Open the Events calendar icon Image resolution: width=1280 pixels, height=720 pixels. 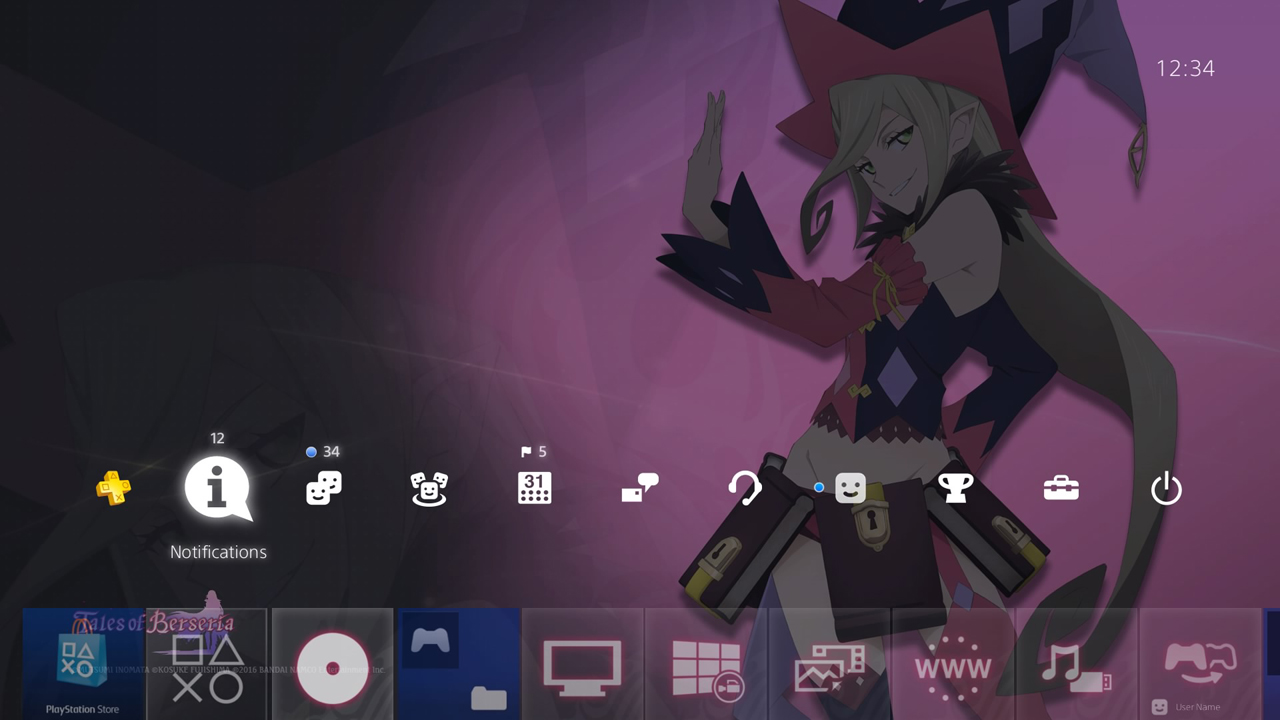(535, 488)
